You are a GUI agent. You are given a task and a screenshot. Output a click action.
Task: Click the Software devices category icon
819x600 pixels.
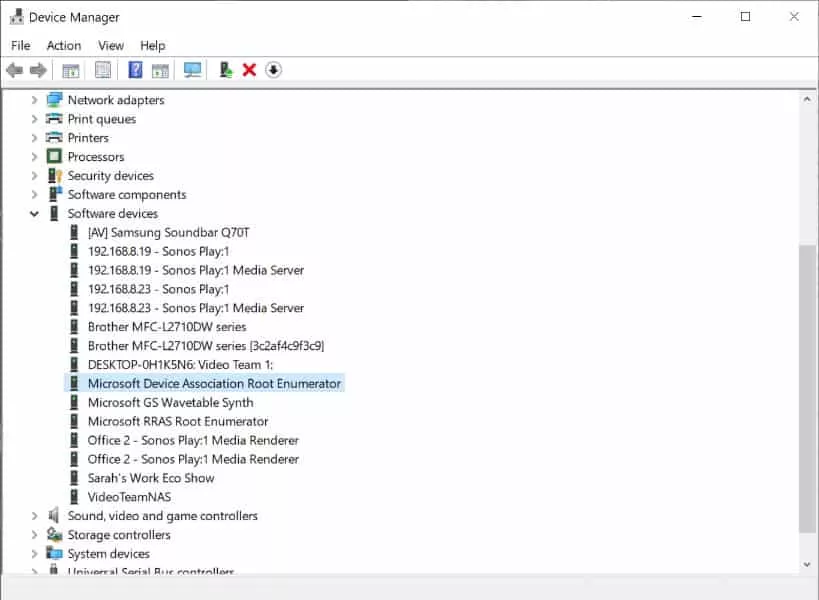(54, 214)
